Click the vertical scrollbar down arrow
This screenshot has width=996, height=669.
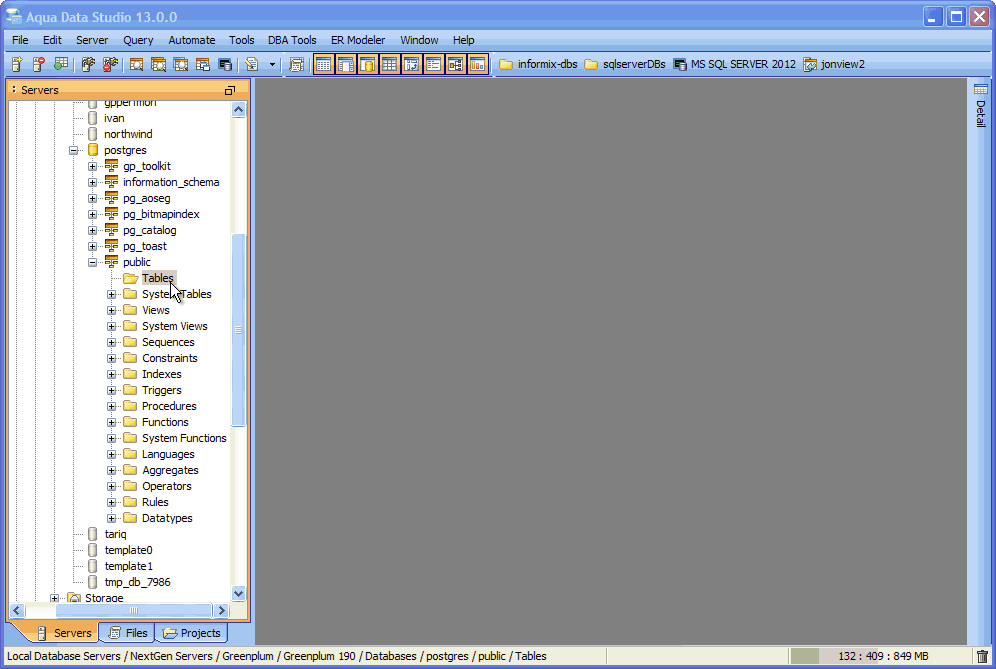239,594
